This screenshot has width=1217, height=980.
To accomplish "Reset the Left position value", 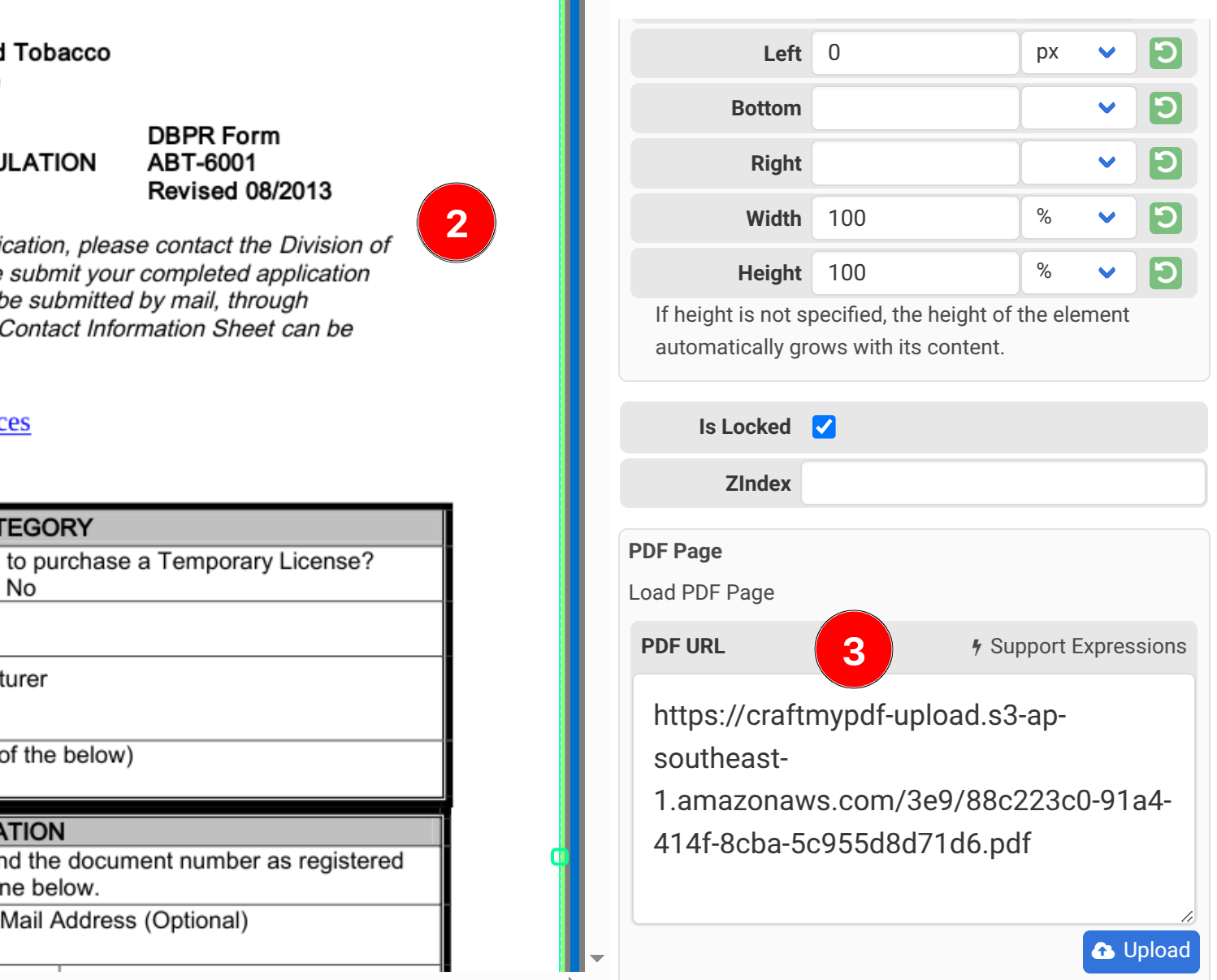I will tap(1165, 54).
